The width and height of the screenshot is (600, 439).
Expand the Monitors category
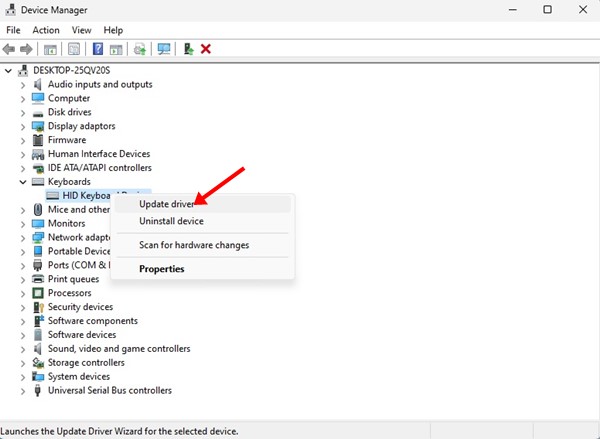(x=23, y=224)
